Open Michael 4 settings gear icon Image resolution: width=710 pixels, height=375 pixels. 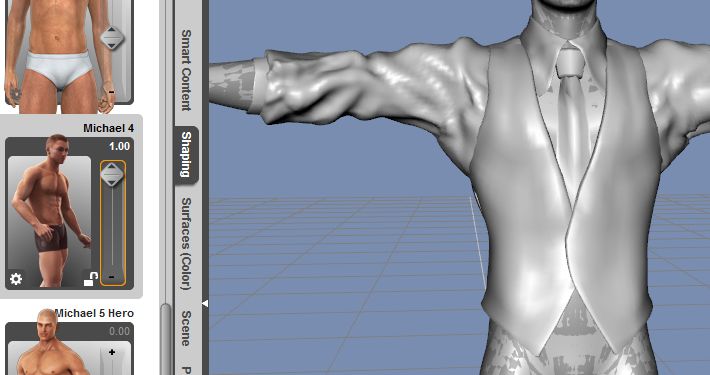coord(16,279)
